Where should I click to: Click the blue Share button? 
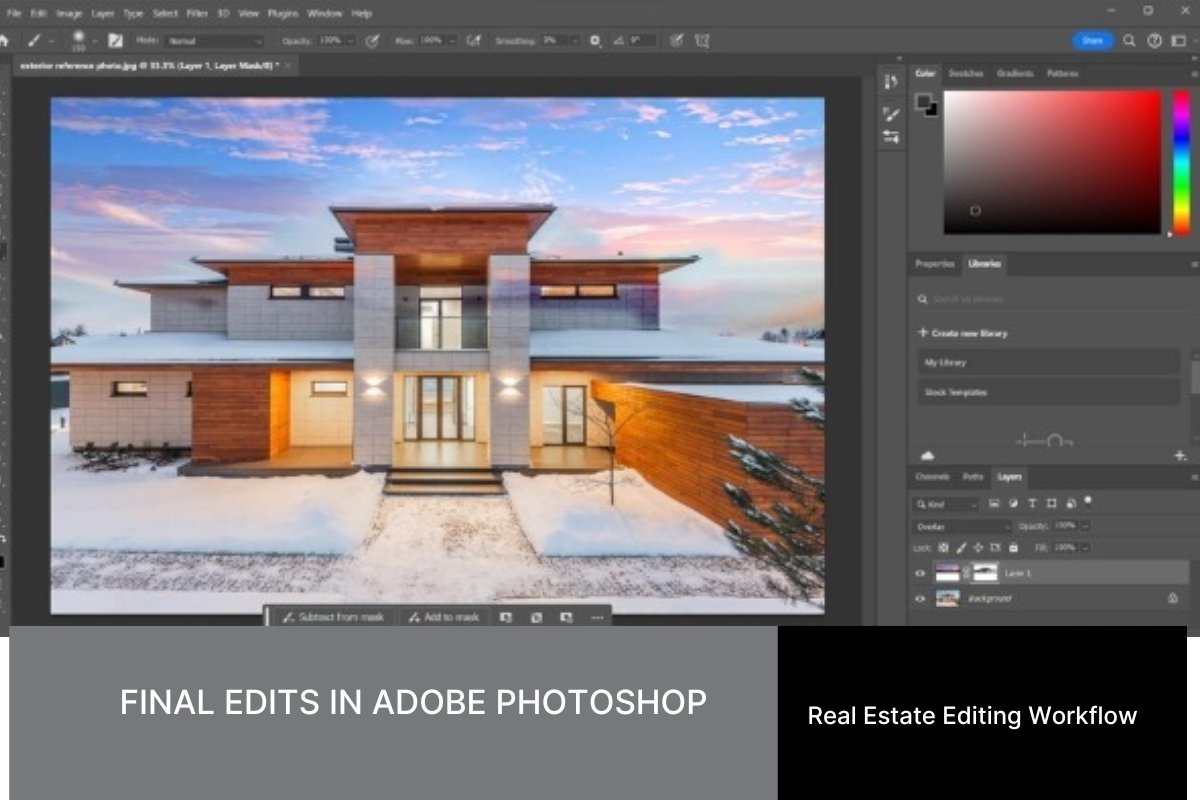point(1093,41)
